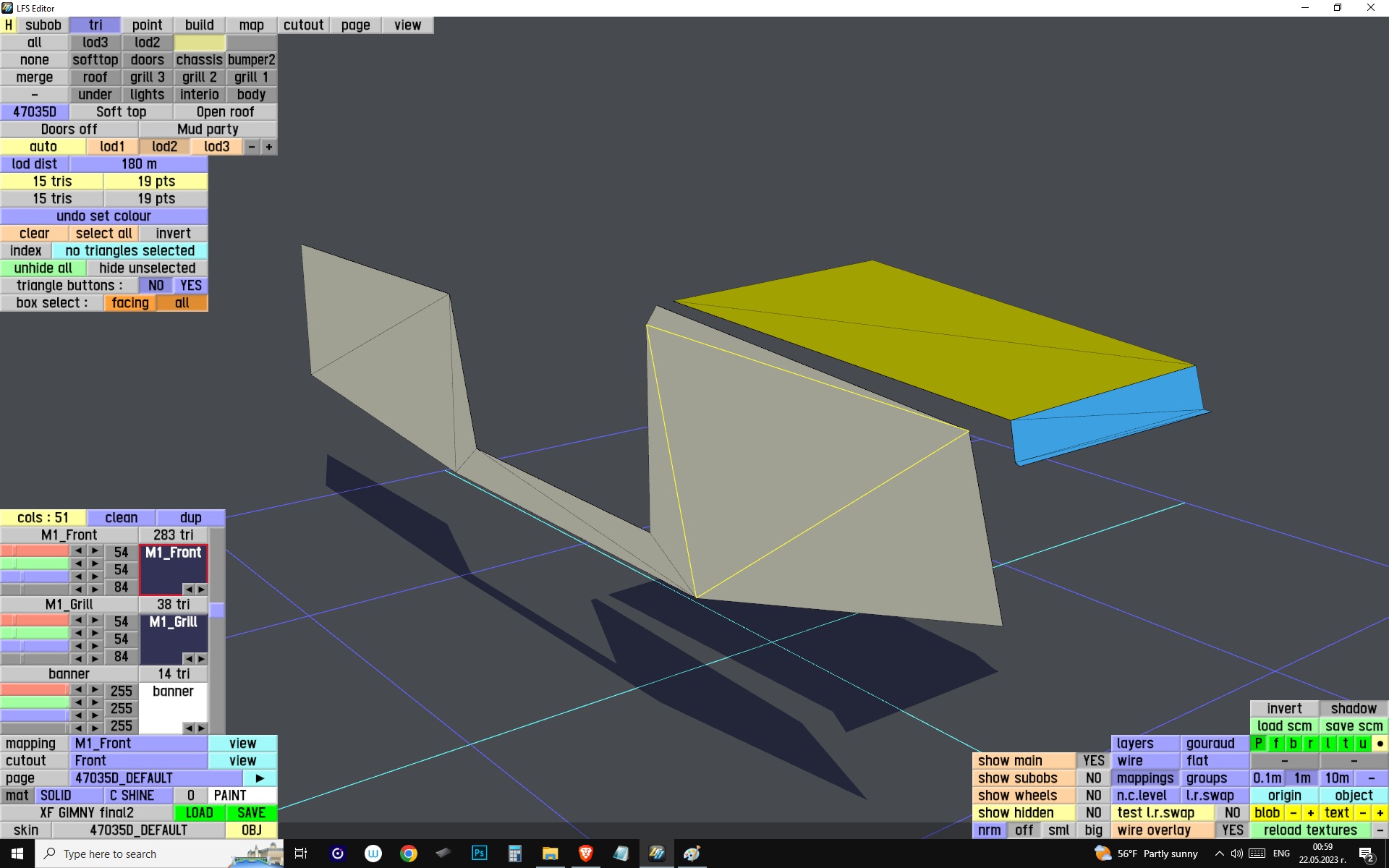Open the M1_Front mapping selector
The width and height of the screenshot is (1389, 868).
[139, 744]
